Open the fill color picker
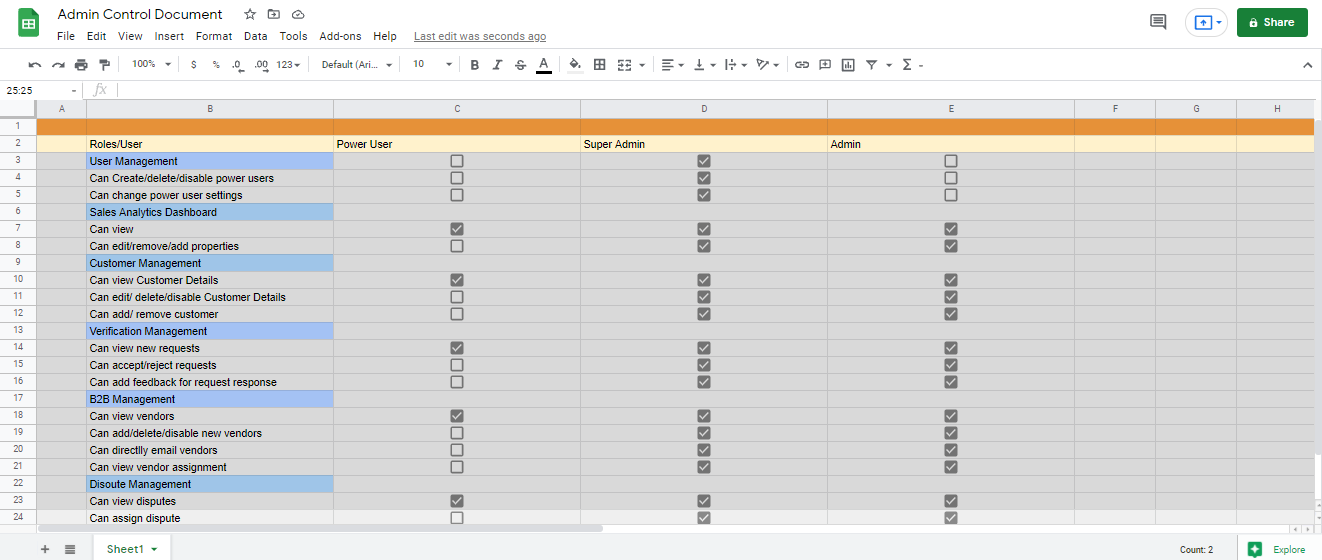Viewport: 1322px width, 560px height. (x=575, y=65)
